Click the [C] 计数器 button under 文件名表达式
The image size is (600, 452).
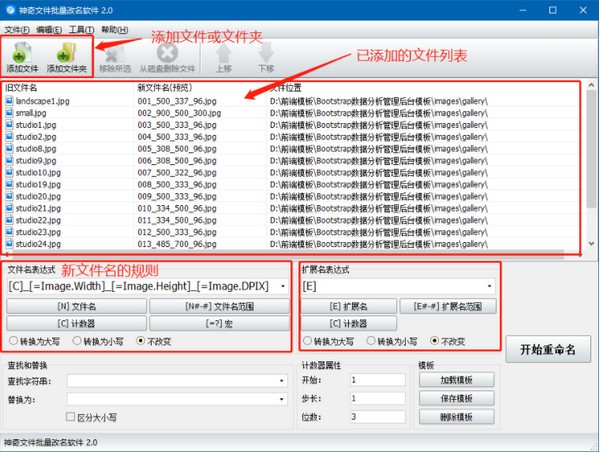tap(77, 323)
